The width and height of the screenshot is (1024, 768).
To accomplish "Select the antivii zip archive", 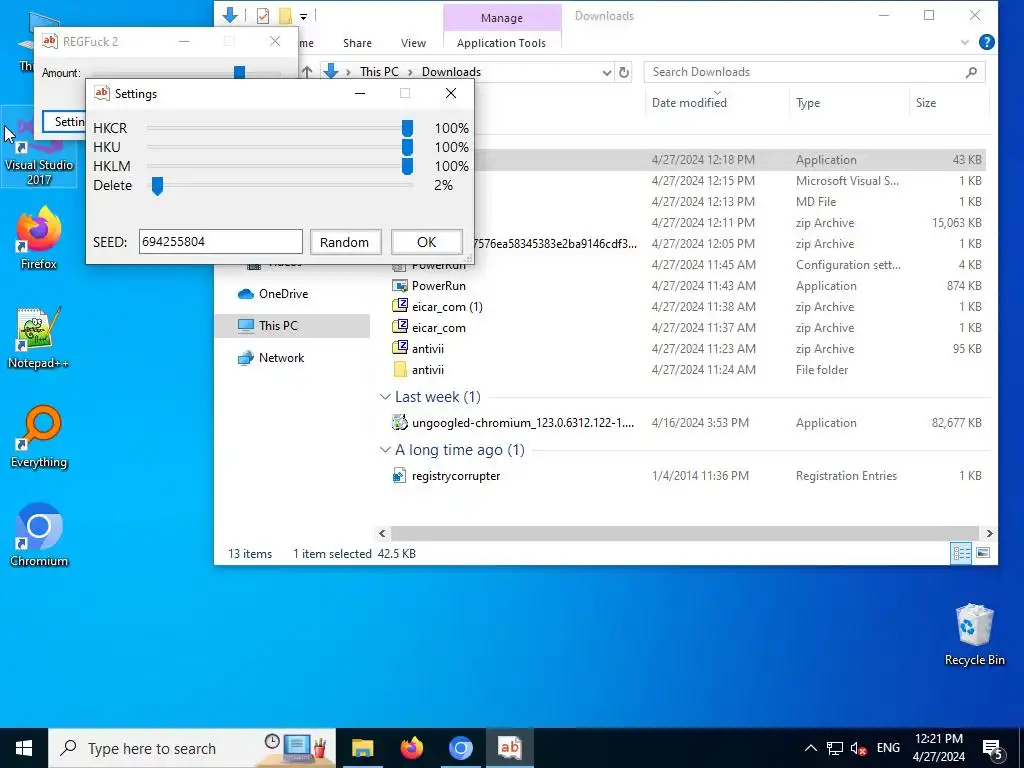I will click(x=427, y=349).
